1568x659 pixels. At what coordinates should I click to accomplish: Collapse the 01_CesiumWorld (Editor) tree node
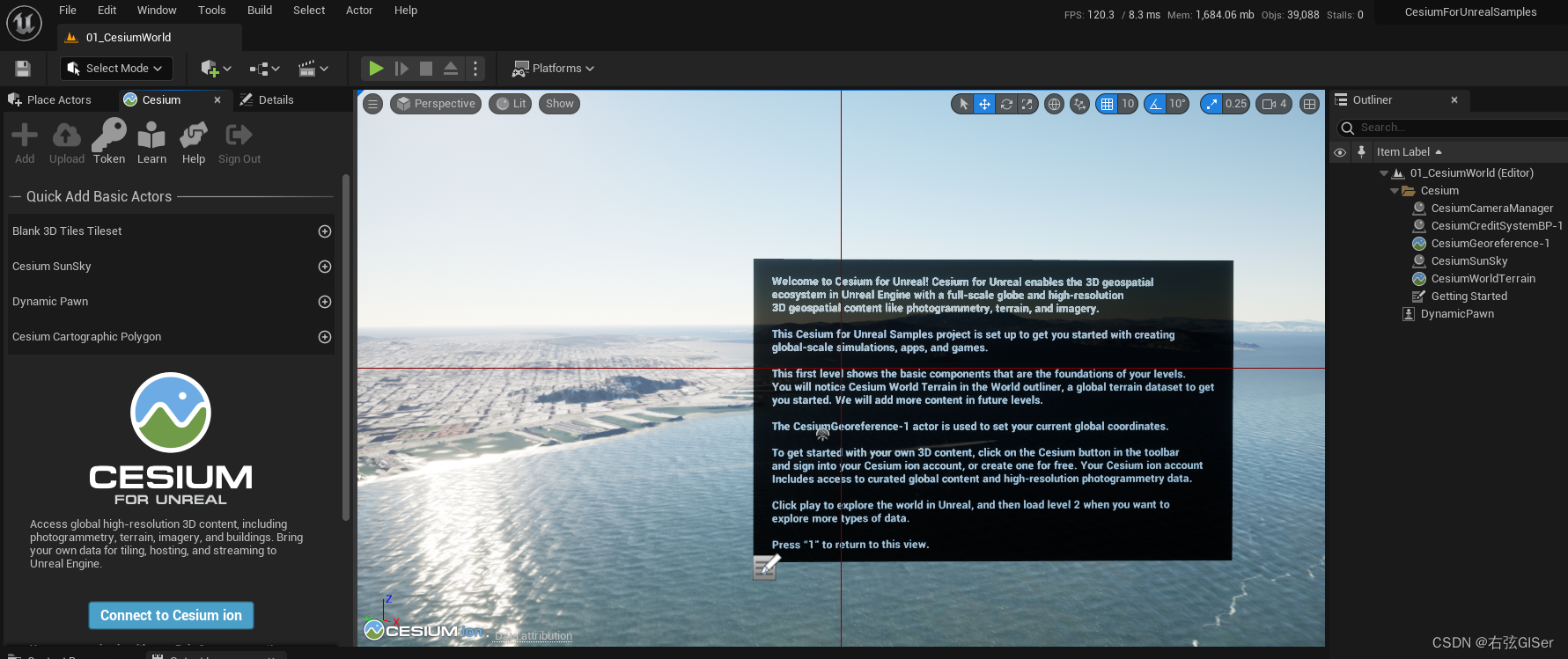click(1384, 173)
